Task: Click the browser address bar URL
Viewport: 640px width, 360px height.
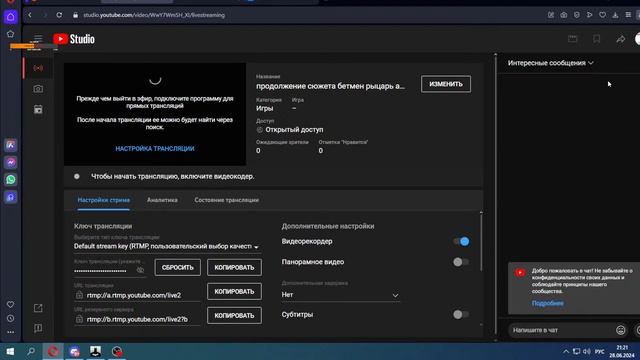Action: (x=154, y=15)
